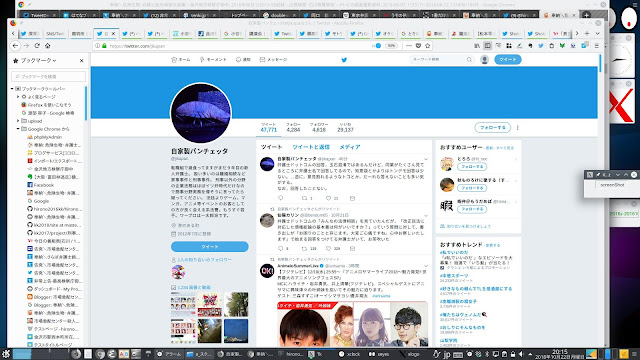Click the 47,771 ツイート count
The image size is (640, 360).
(269, 127)
